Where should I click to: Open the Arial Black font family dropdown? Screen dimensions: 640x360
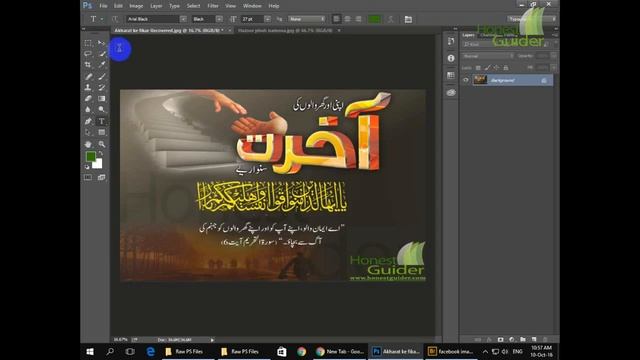point(183,19)
